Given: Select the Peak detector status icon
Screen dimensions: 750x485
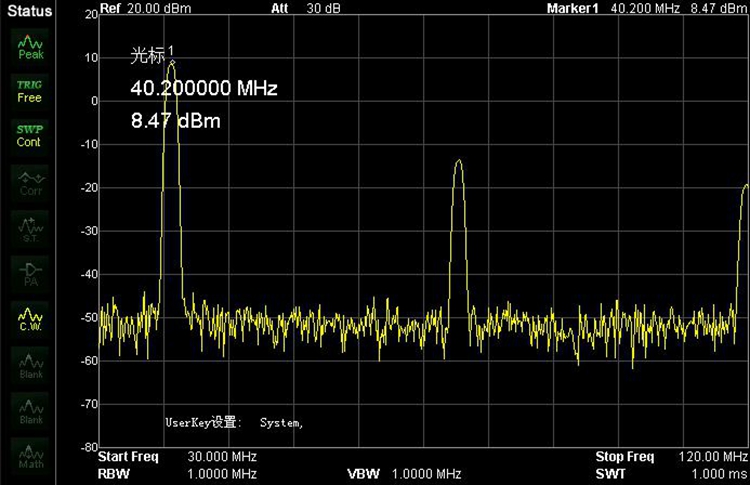Looking at the screenshot, I should [x=30, y=46].
